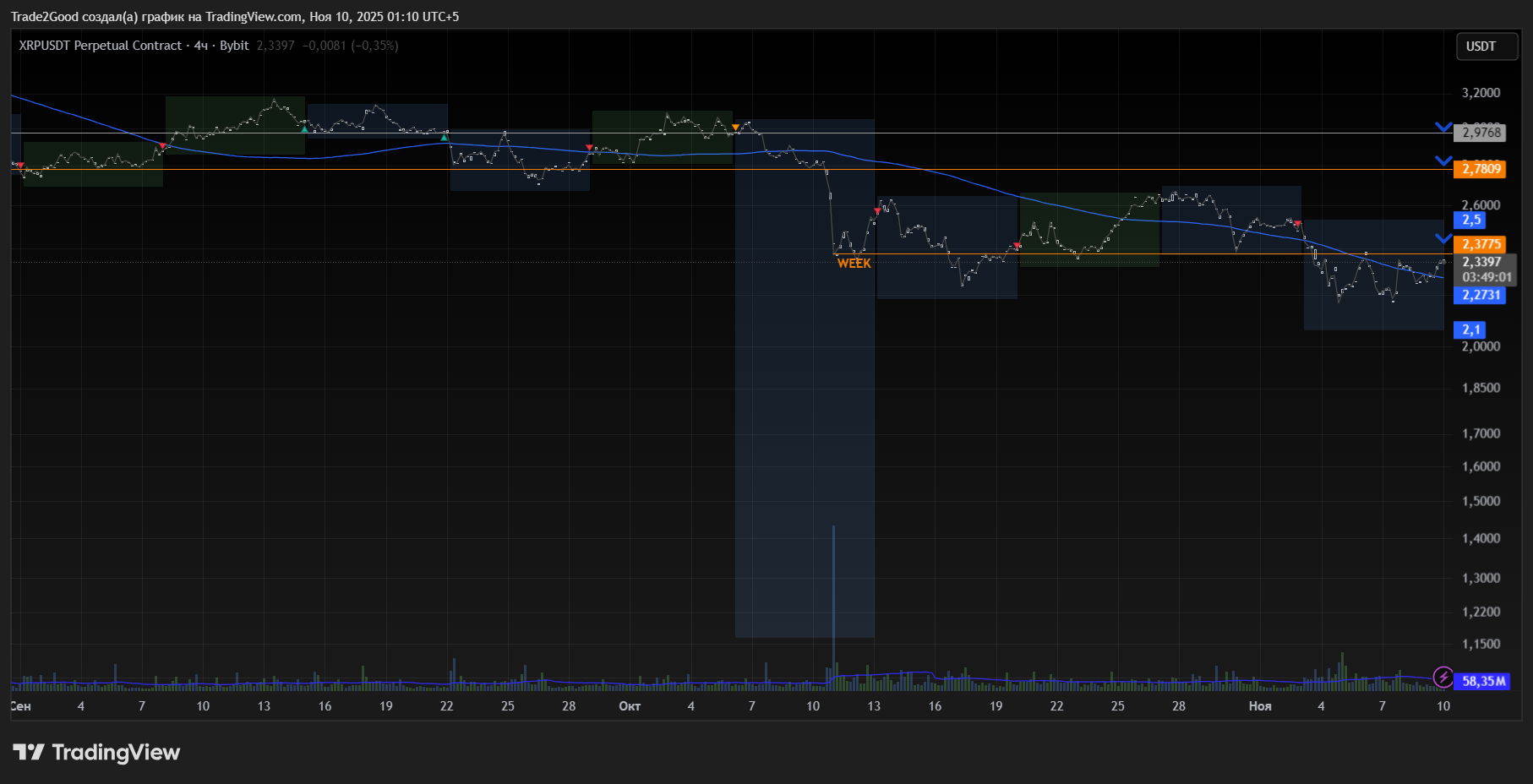Open the USDT currency selector

1487,46
